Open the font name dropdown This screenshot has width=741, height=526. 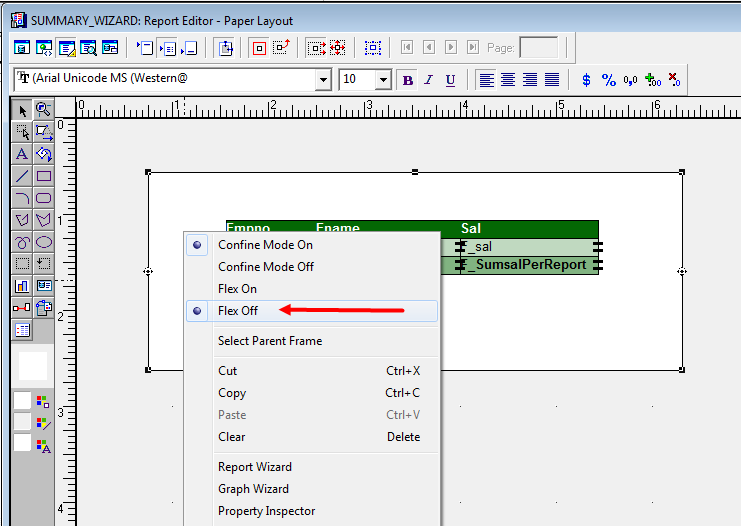coord(323,80)
